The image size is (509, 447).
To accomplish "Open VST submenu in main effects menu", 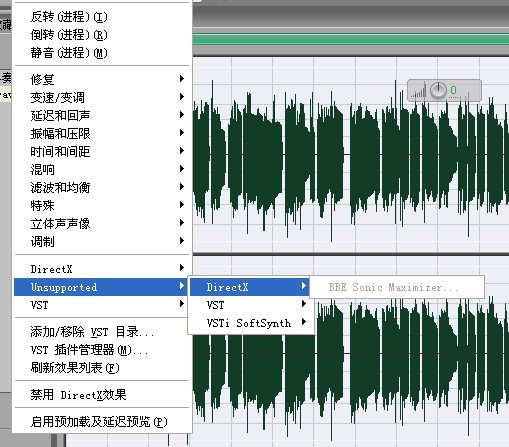I will tap(102, 305).
